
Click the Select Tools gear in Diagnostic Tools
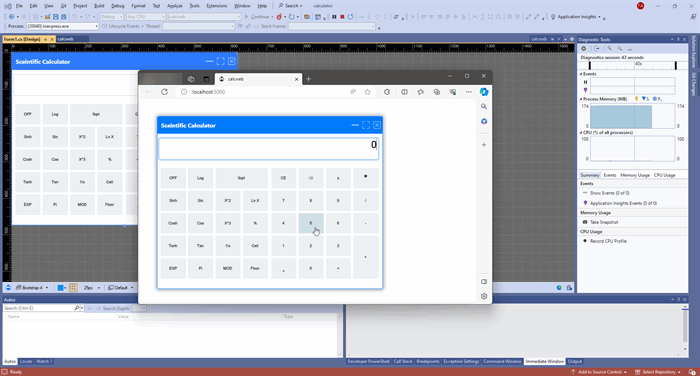[583, 48]
